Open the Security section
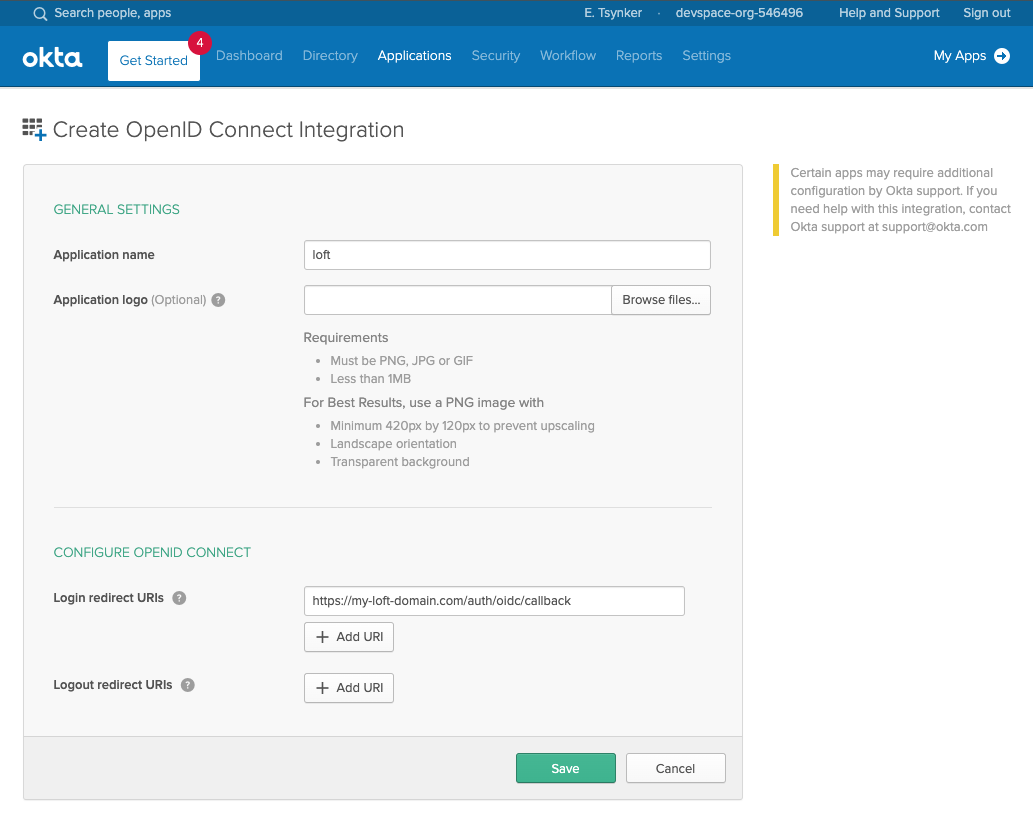Viewport: 1033px width, 821px height. click(495, 56)
